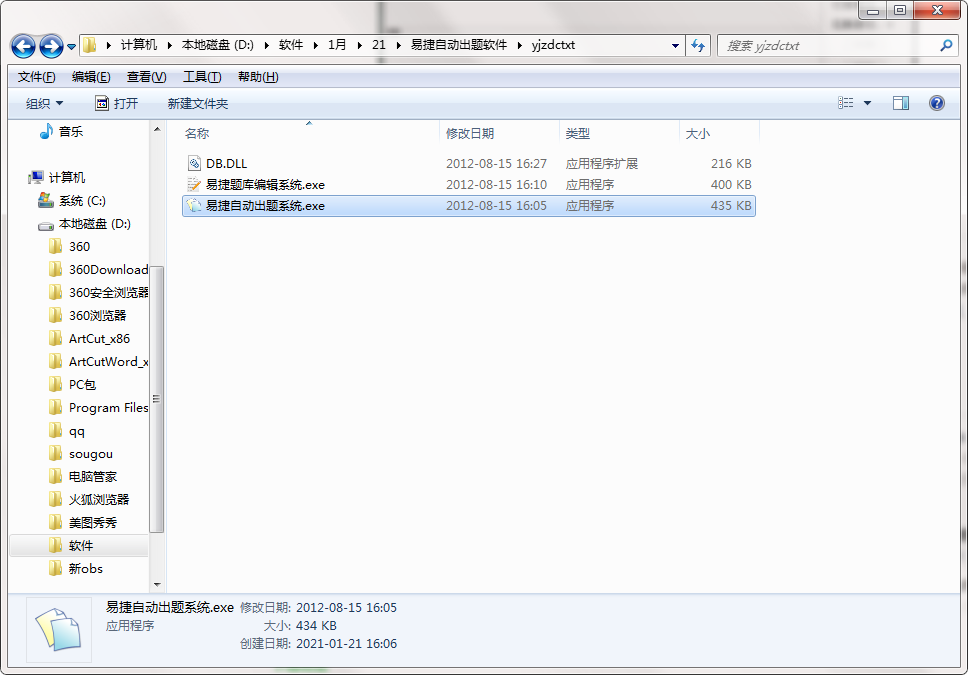Click the file name 易捷题库编辑系统.exe
Viewport: 968px width, 675px height.
(265, 185)
